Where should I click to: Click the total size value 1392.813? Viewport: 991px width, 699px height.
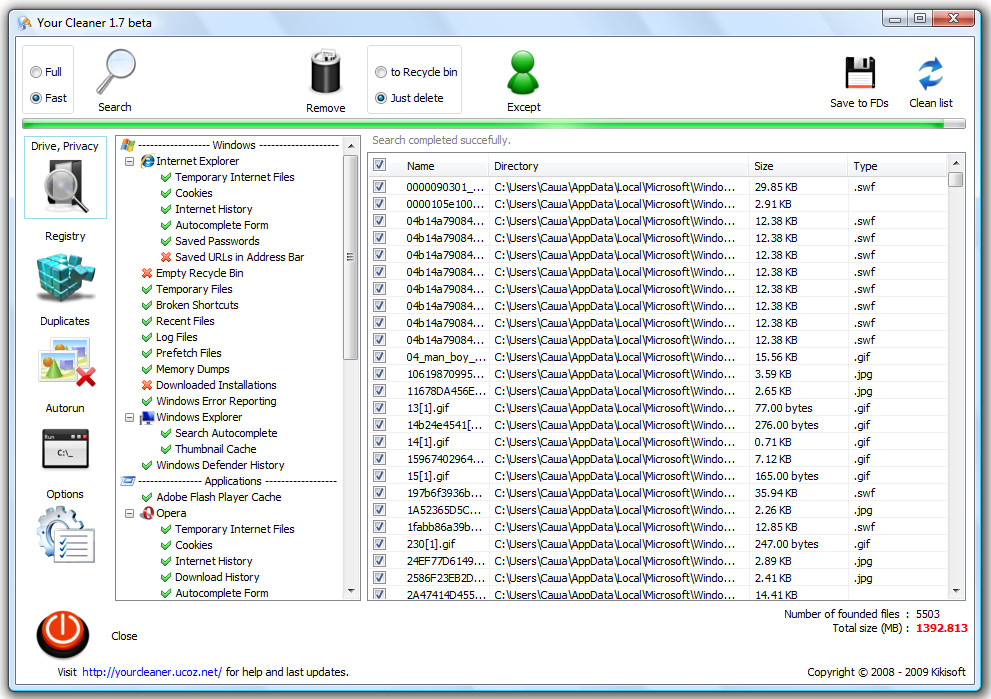click(x=942, y=628)
